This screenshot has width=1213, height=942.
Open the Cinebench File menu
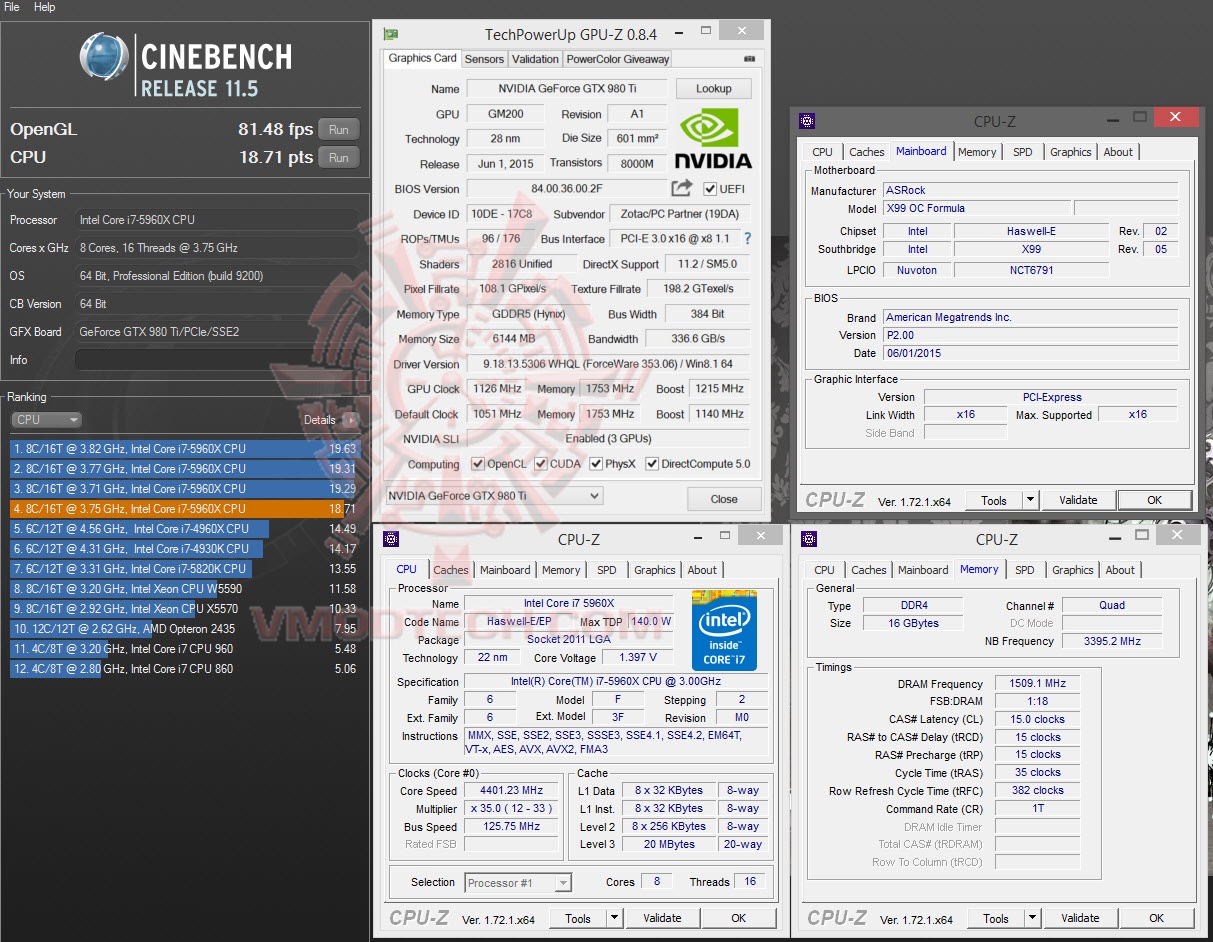[x=12, y=7]
